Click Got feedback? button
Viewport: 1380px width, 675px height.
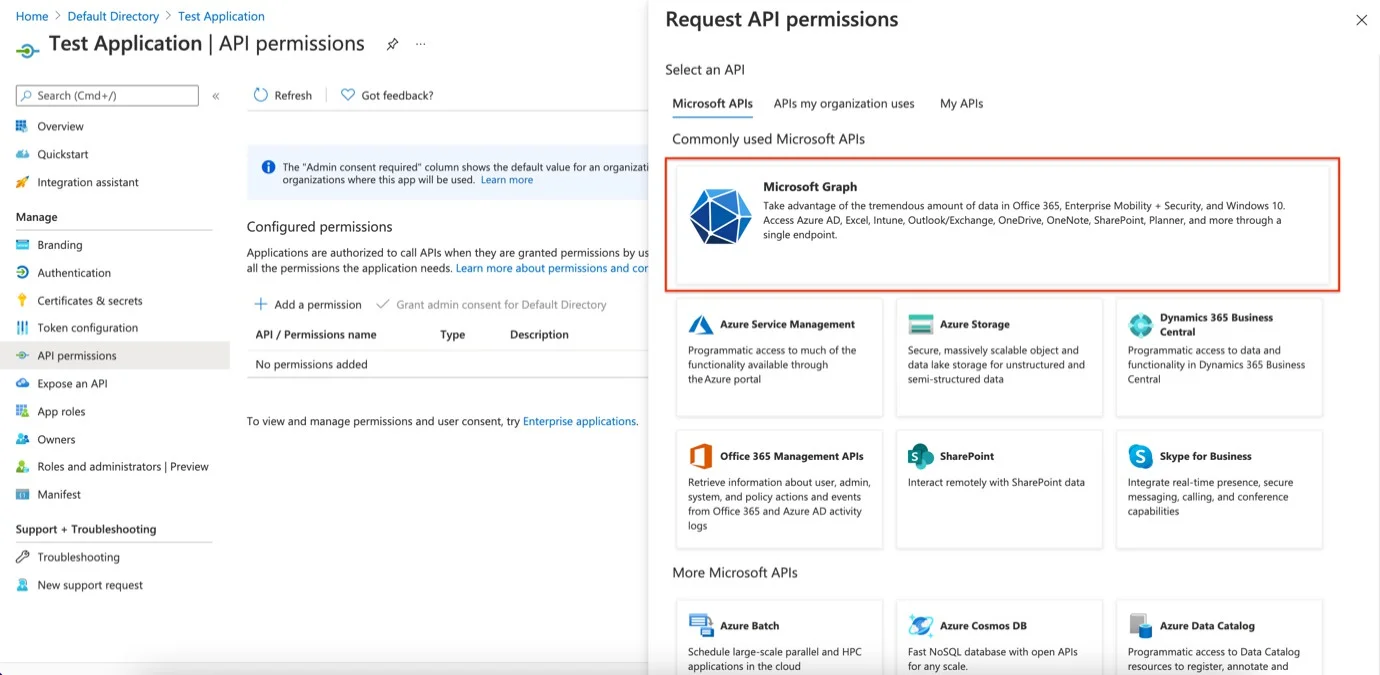point(387,95)
